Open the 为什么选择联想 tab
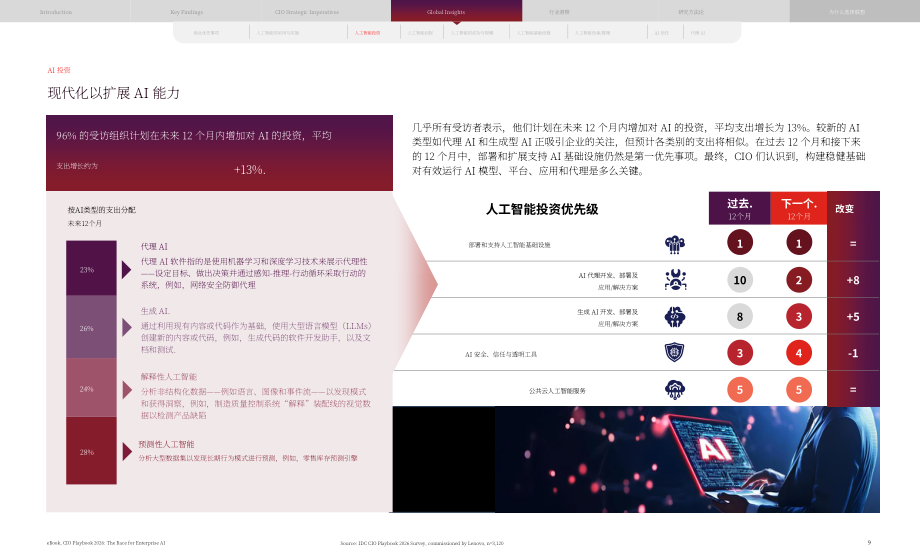Screen dimensions: 920x559 [x=847, y=12]
